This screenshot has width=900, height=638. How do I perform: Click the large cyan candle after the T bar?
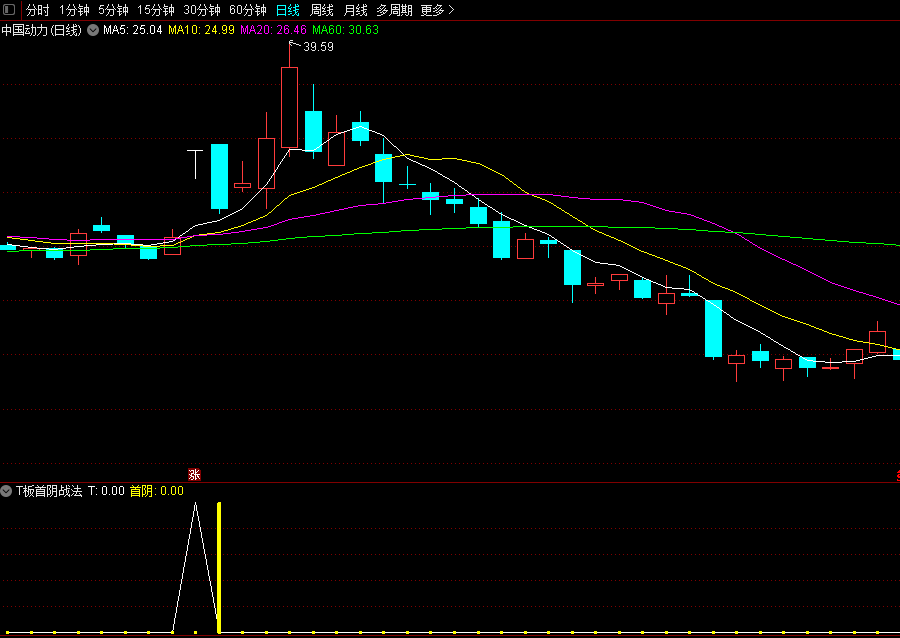(219, 177)
